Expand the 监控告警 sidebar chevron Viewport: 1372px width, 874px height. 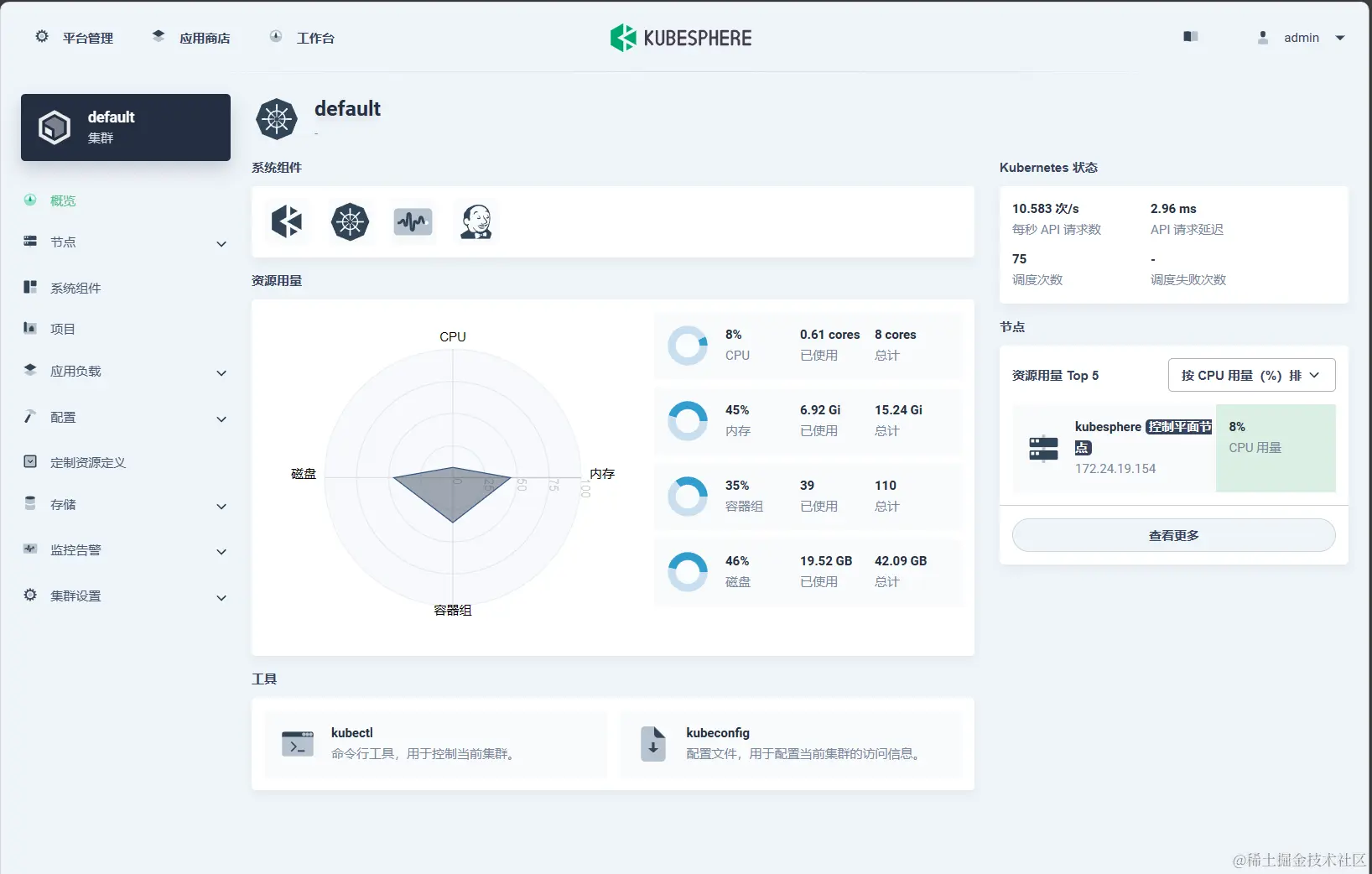(x=221, y=552)
